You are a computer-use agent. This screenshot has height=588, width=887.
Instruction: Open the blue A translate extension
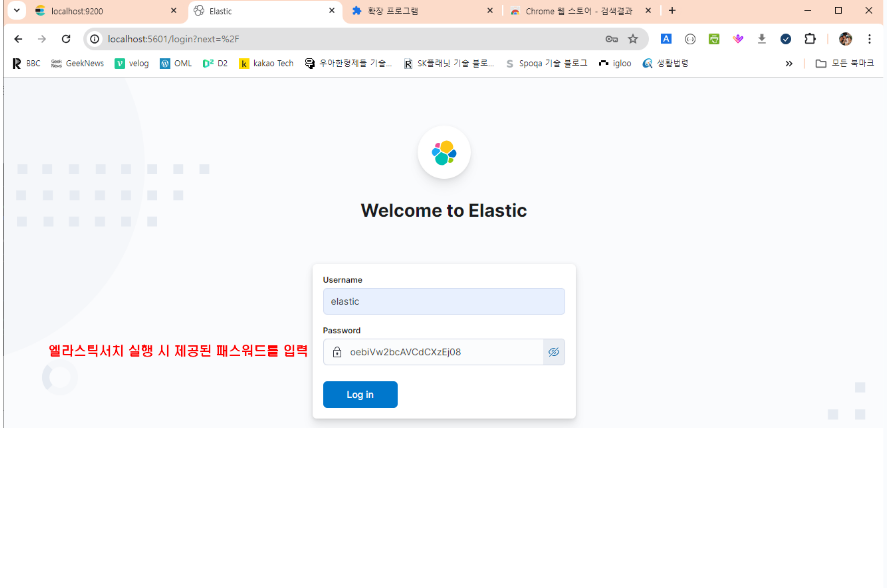[x=666, y=39]
